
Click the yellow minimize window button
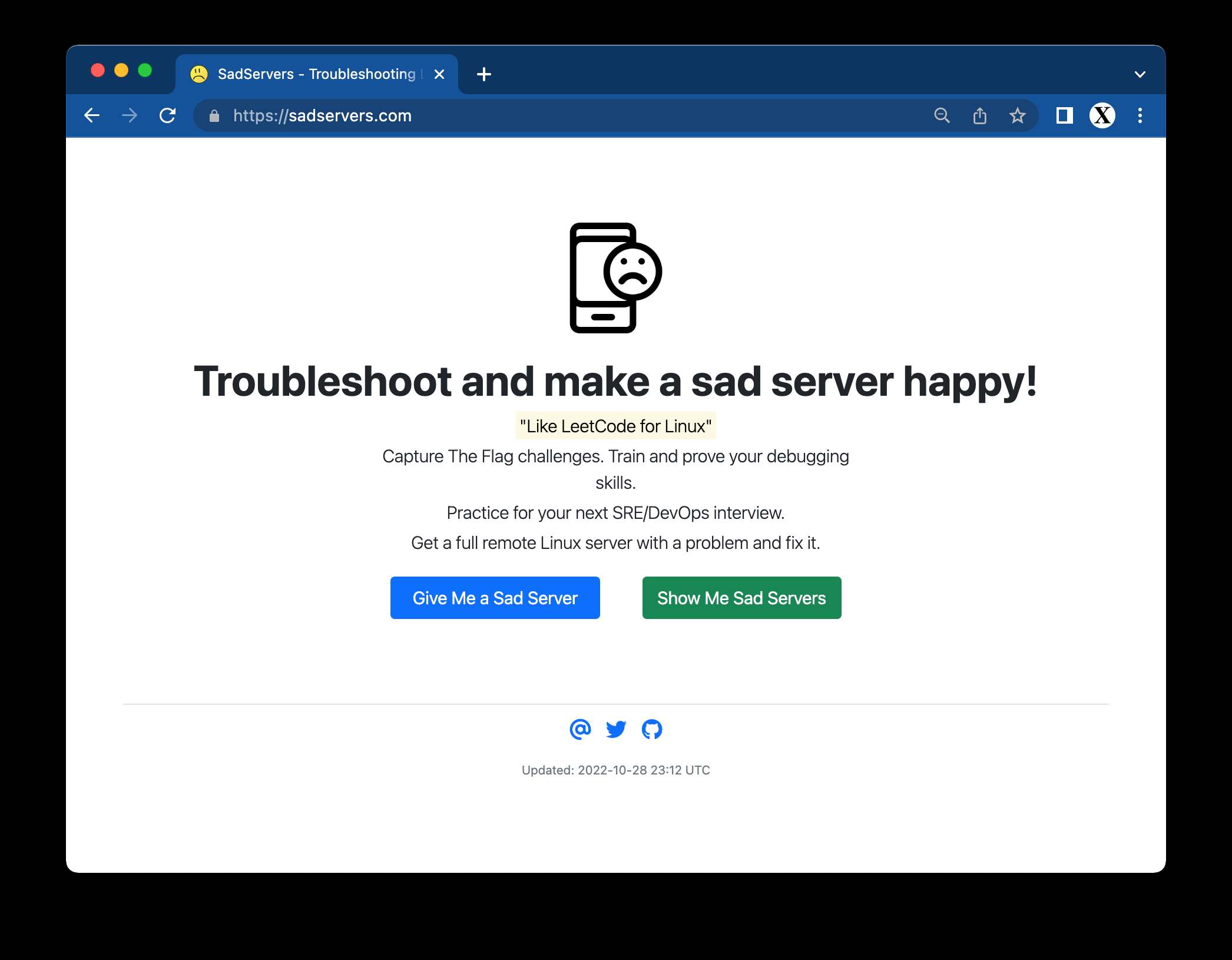click(121, 70)
